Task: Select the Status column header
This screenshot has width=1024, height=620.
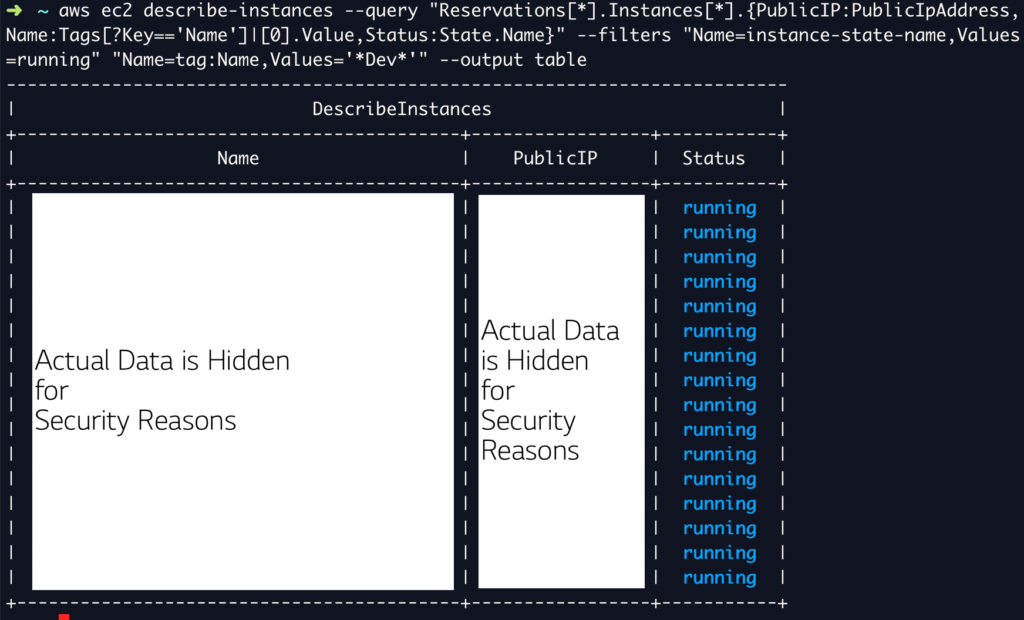Action: tap(713, 157)
